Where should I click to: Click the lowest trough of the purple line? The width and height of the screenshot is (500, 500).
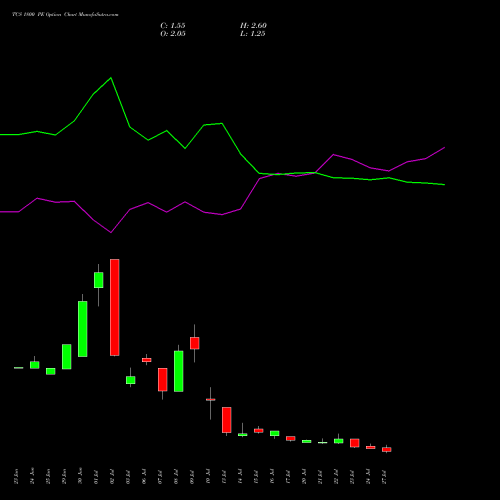(x=111, y=233)
